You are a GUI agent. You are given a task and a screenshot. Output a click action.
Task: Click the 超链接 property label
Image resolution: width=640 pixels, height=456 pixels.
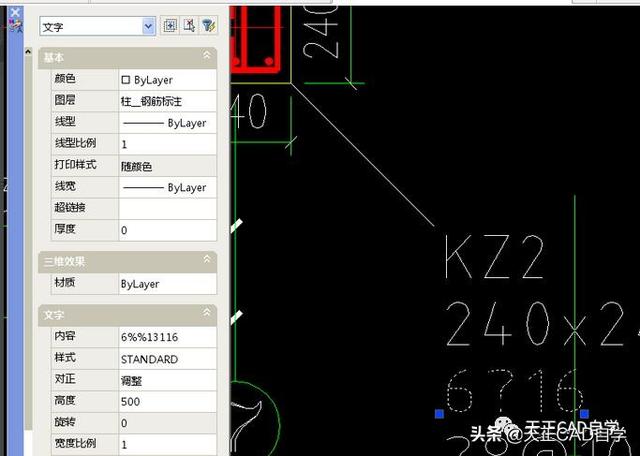70,207
